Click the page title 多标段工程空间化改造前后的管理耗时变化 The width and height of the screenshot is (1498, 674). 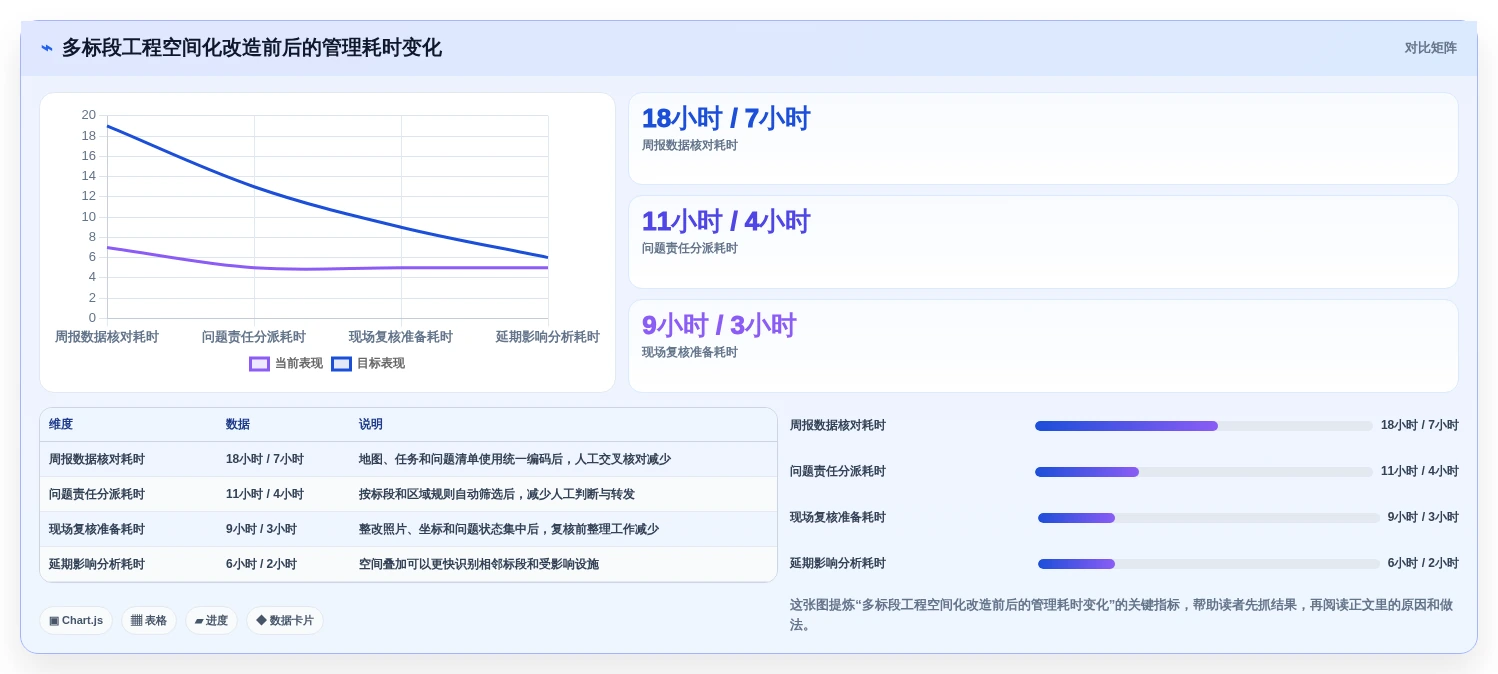pos(252,48)
